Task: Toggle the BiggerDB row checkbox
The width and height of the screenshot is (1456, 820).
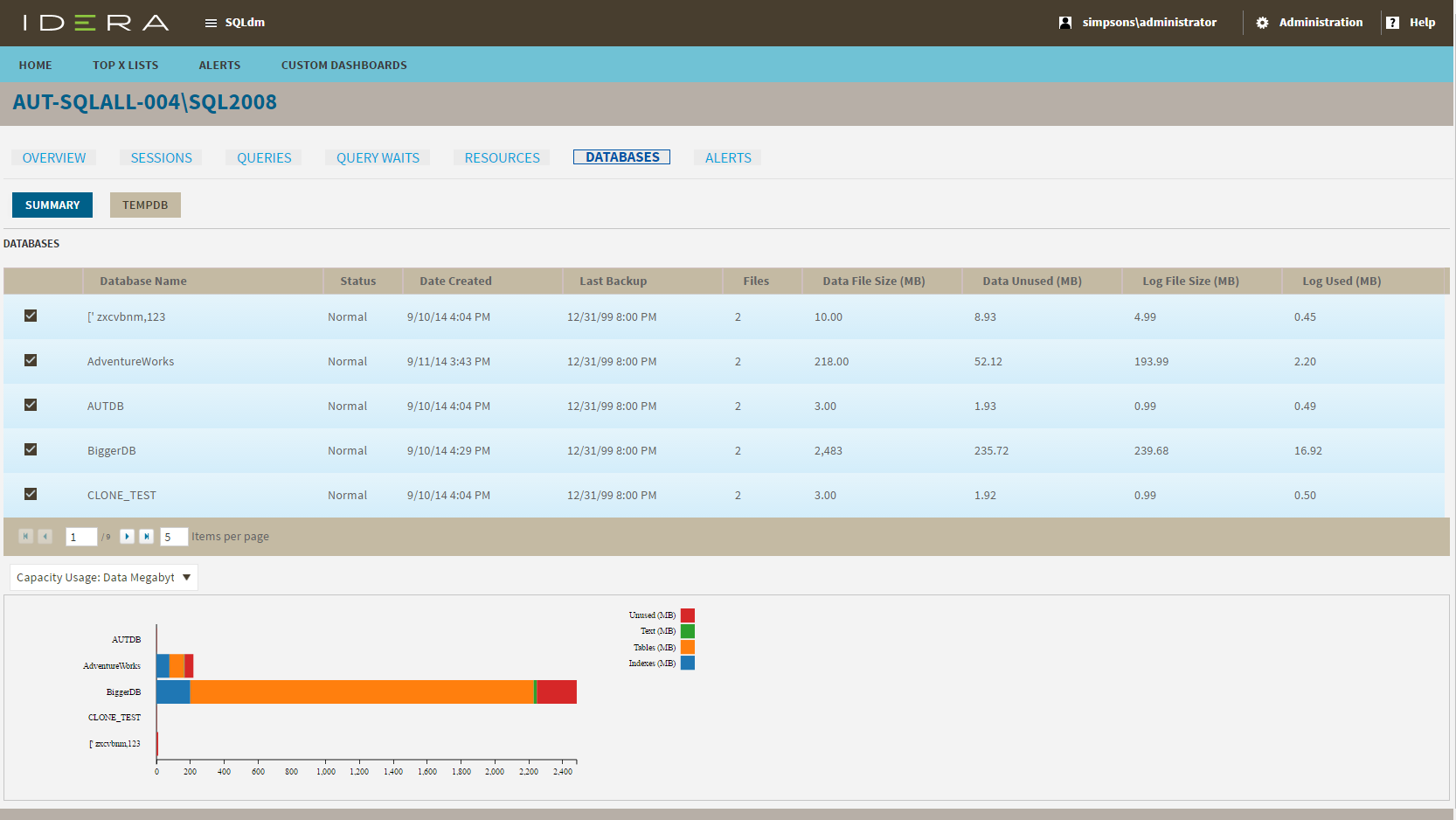Action: tap(31, 449)
